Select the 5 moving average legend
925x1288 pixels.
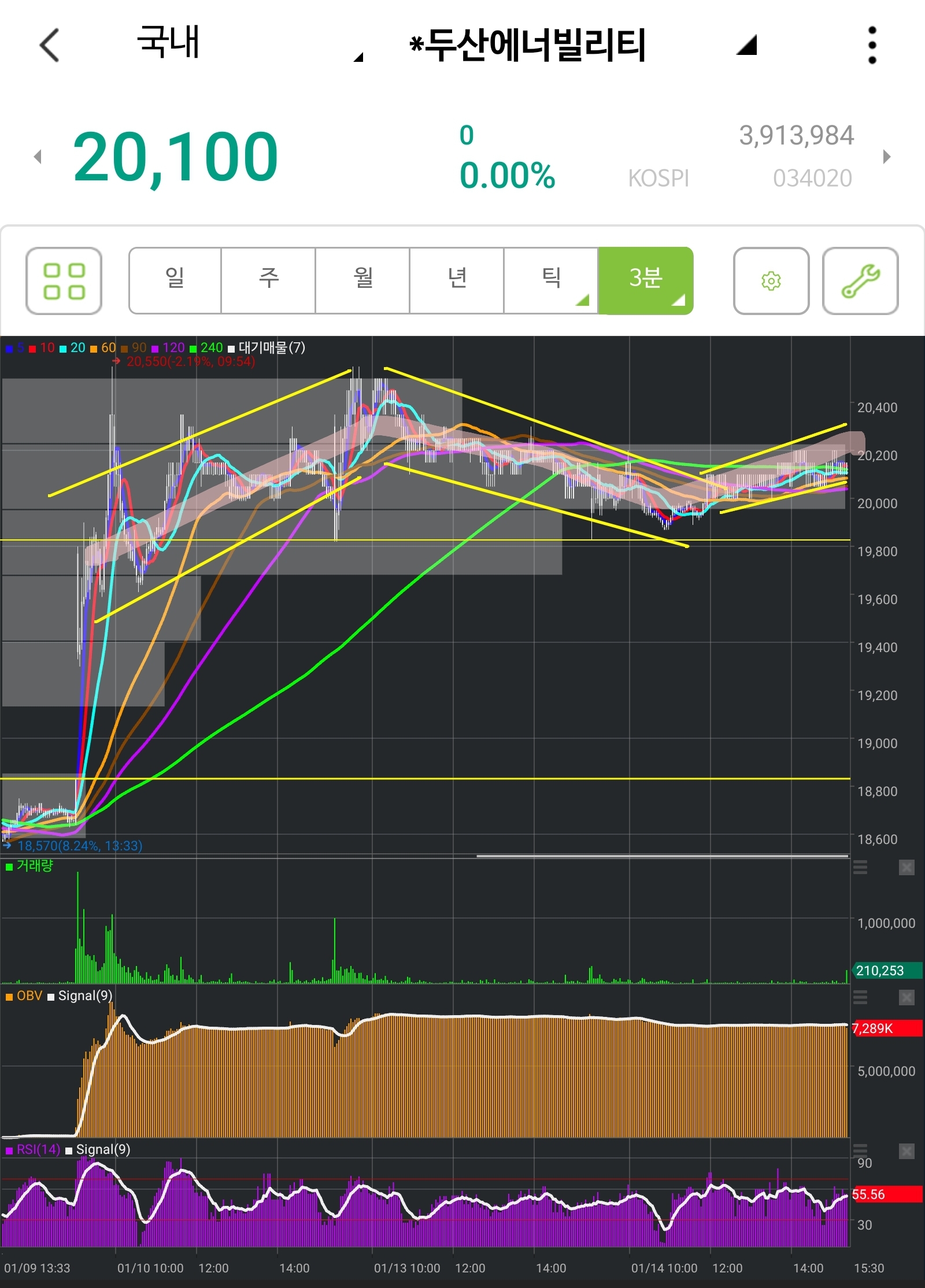(16, 347)
